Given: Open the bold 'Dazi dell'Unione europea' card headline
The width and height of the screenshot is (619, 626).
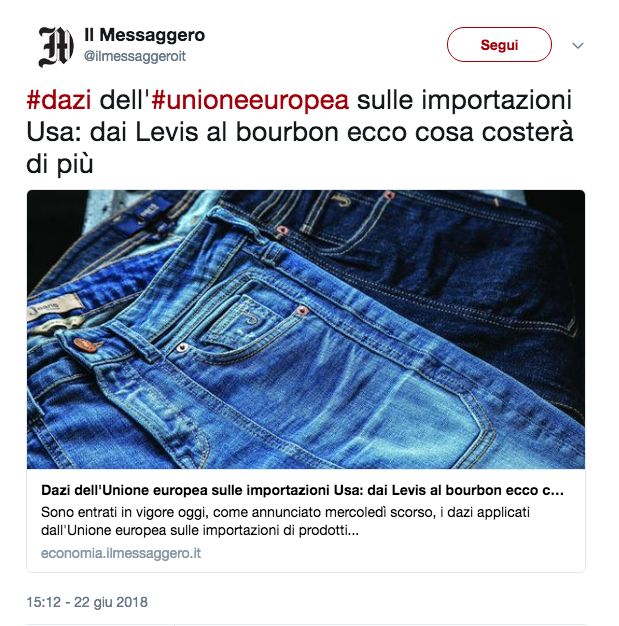Looking at the screenshot, I should [x=302, y=490].
